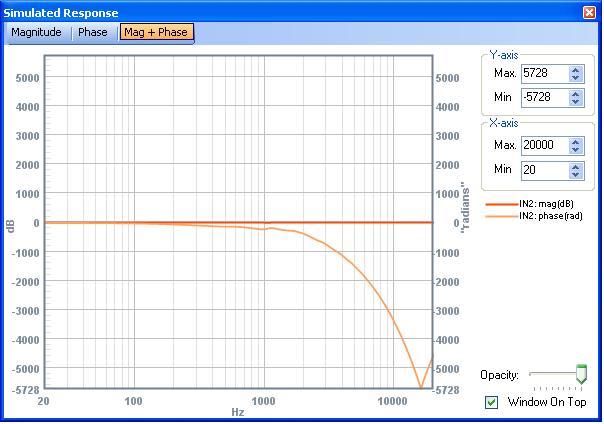Increase the X-axis Max value
Viewport: 604px width, 424px height.
tap(576, 142)
